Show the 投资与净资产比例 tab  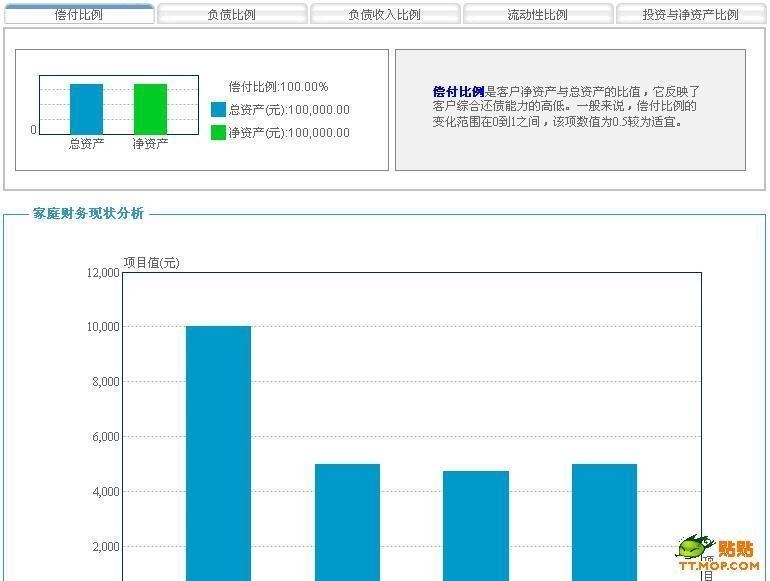[690, 14]
